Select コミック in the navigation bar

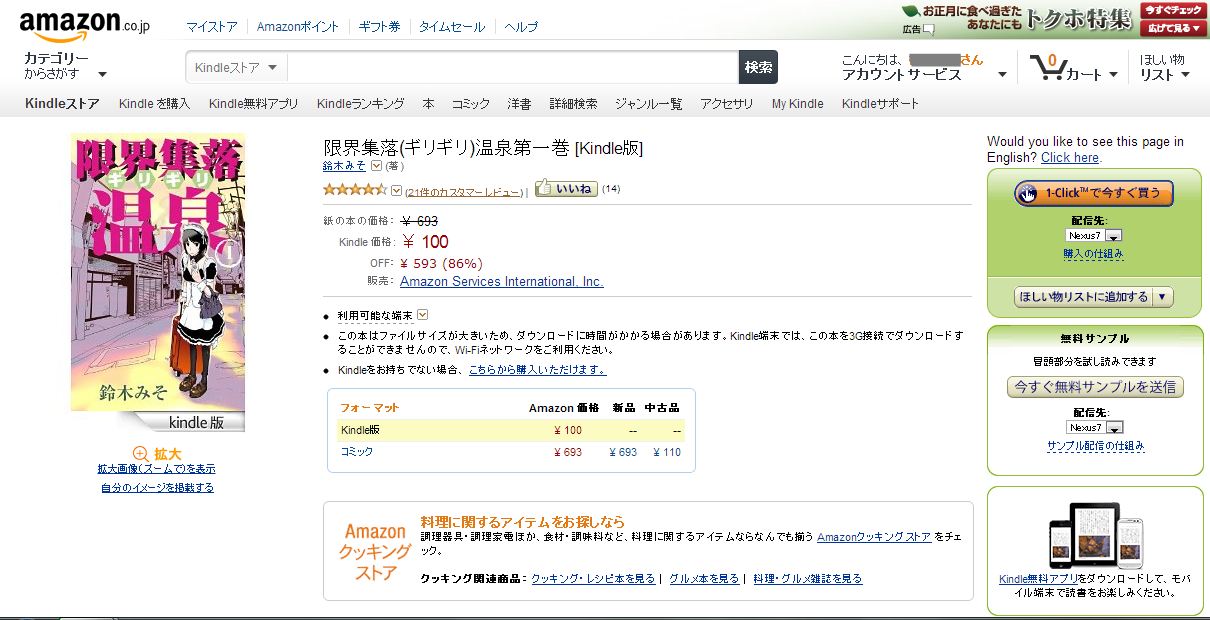[471, 103]
